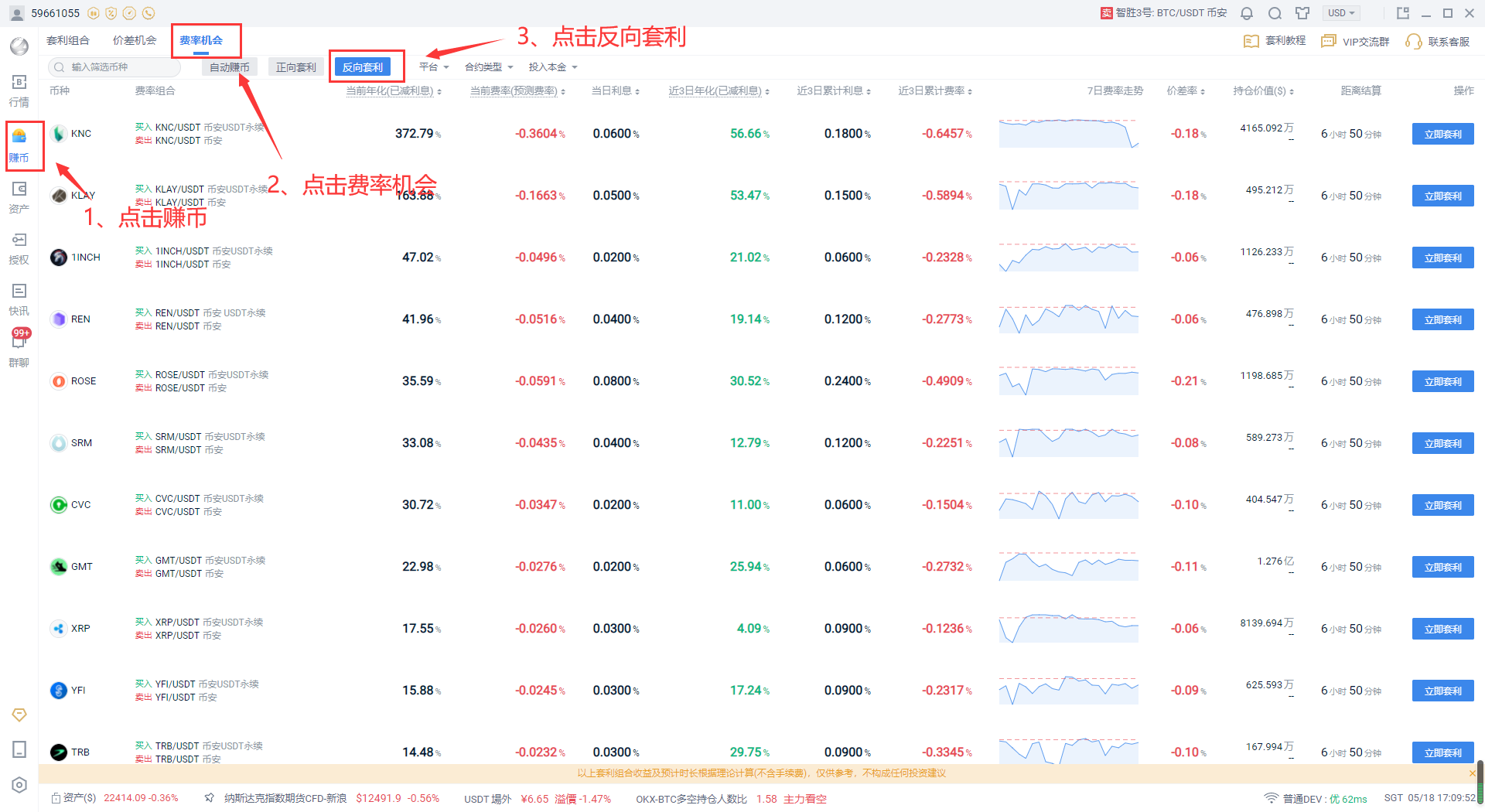Toggle the 自动赚币 filter
Viewport: 1485px width, 812px height.
coord(230,67)
